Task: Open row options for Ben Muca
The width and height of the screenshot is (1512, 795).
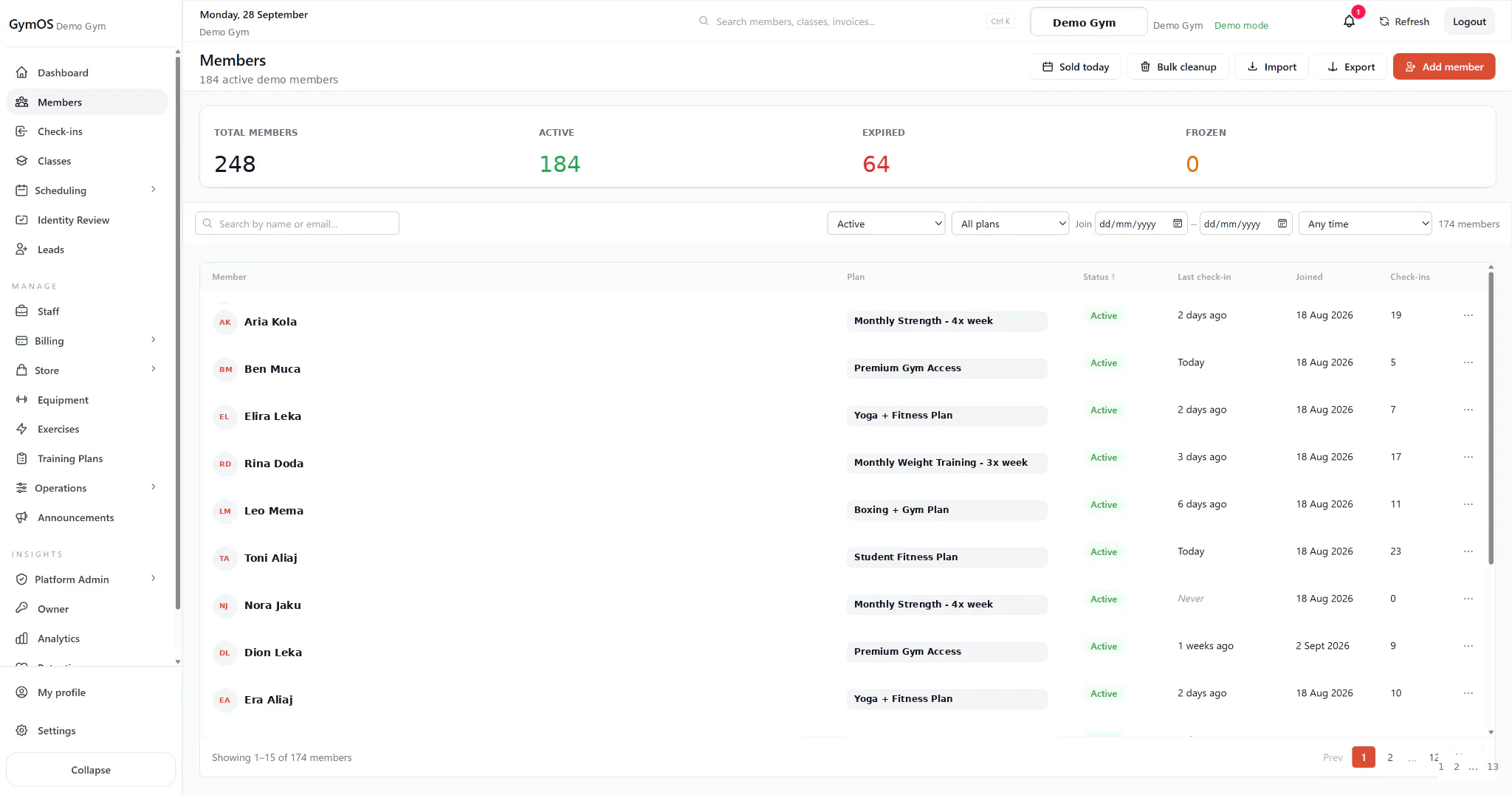Action: pos(1468,362)
